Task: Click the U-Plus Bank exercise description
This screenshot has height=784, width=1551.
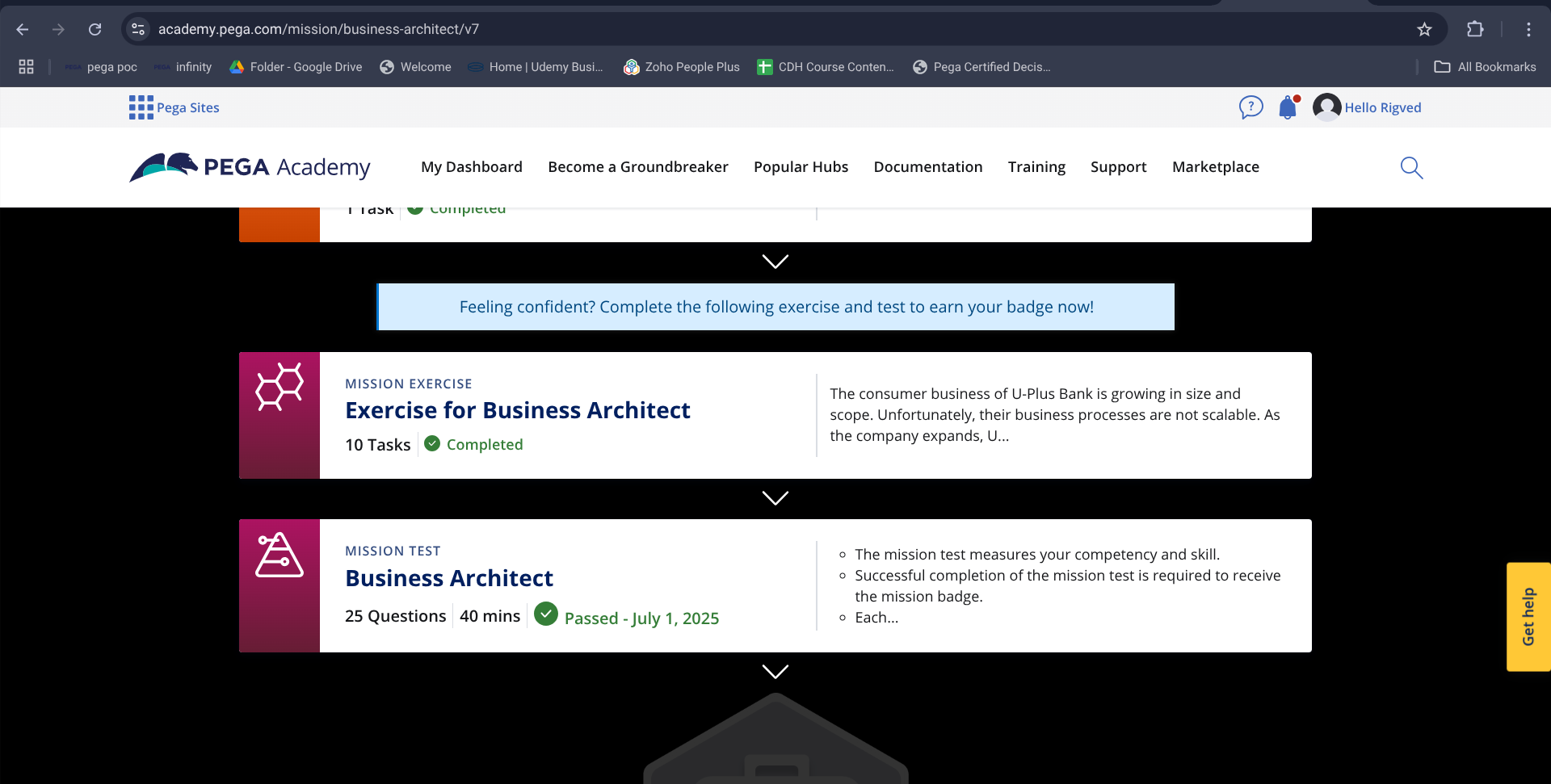Action: click(x=1055, y=414)
